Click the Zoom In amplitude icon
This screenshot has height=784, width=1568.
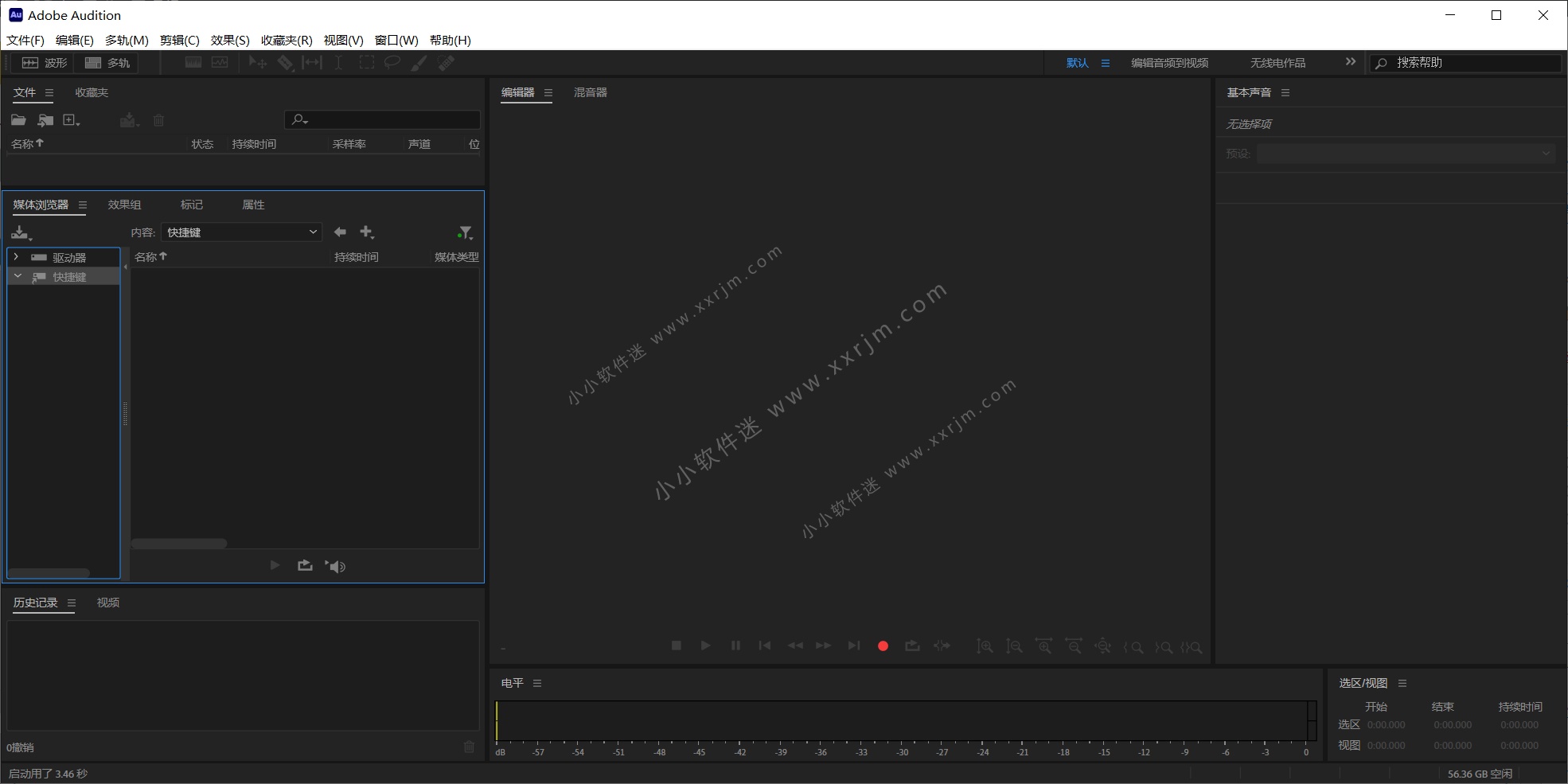point(985,646)
